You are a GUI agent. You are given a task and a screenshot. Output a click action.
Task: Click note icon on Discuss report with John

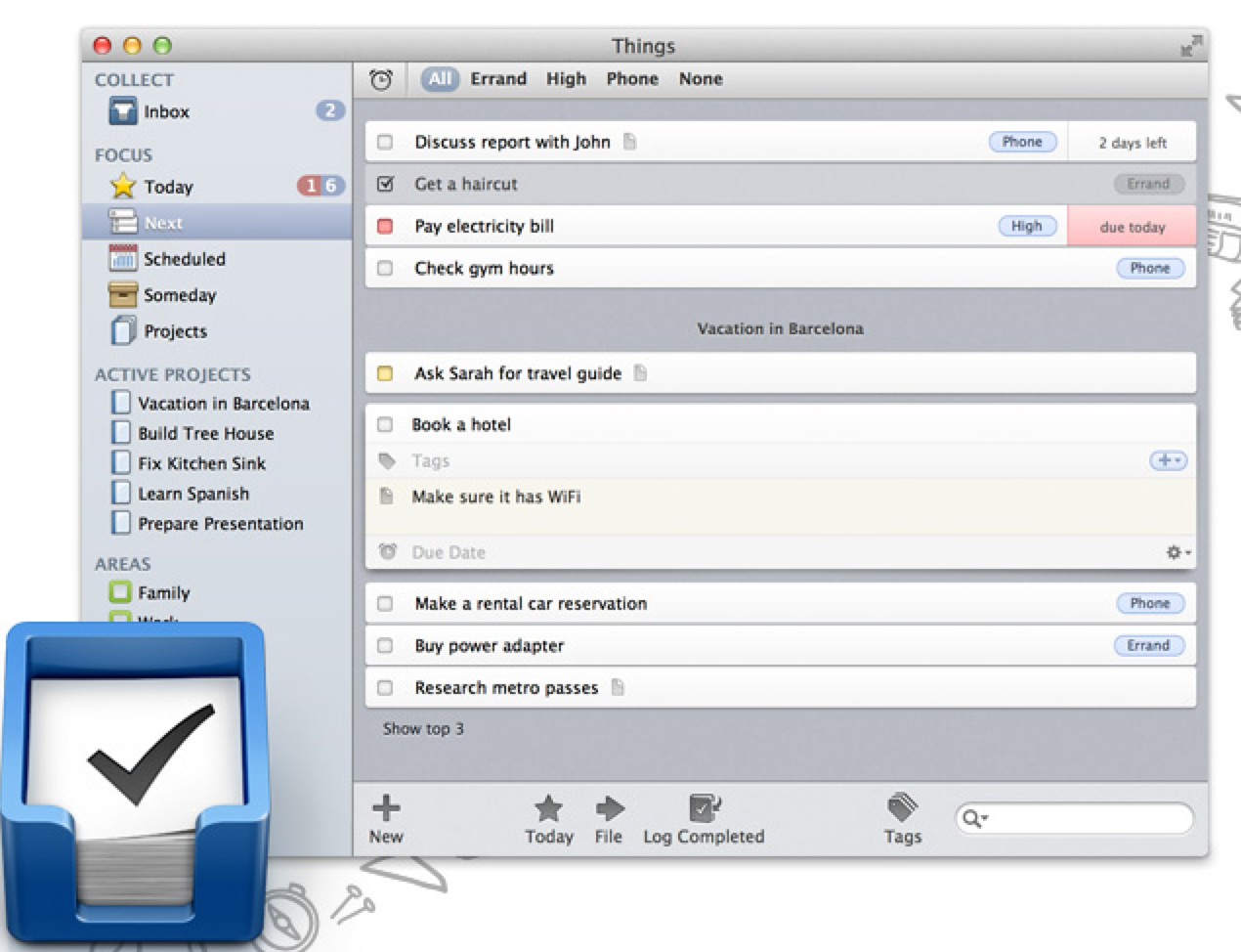click(x=630, y=142)
